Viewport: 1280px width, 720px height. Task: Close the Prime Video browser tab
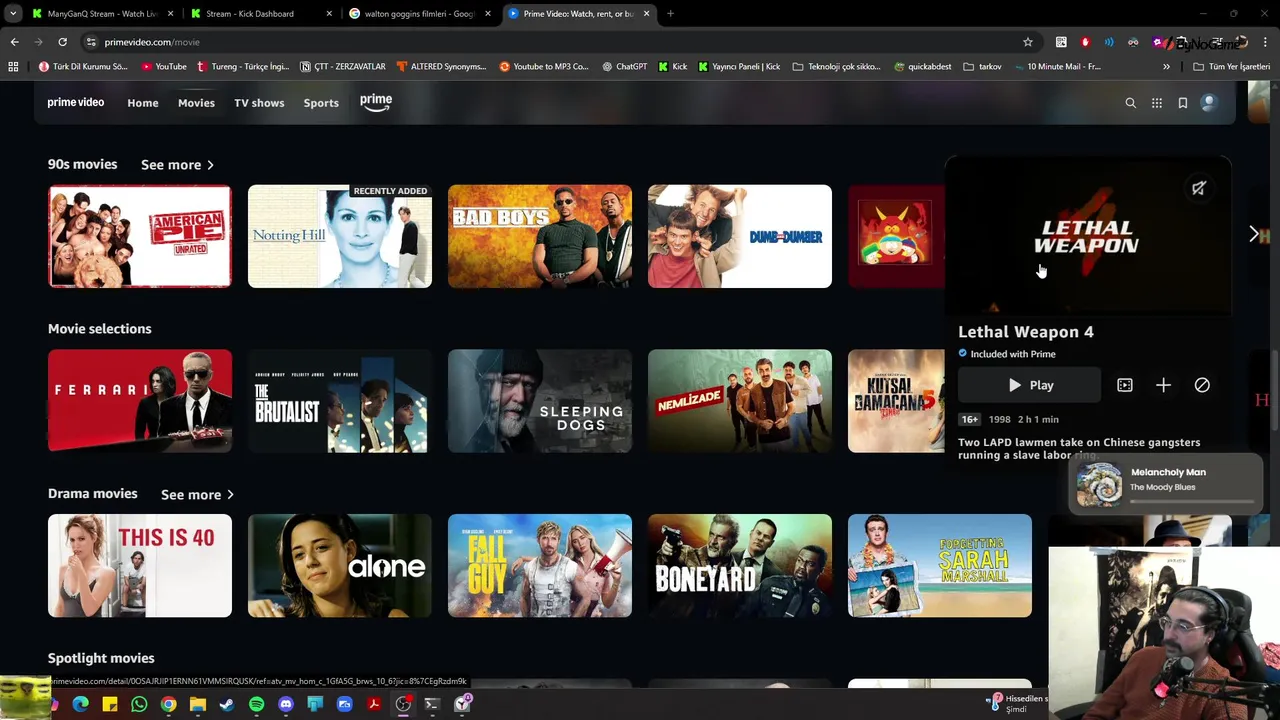pyautogui.click(x=646, y=14)
